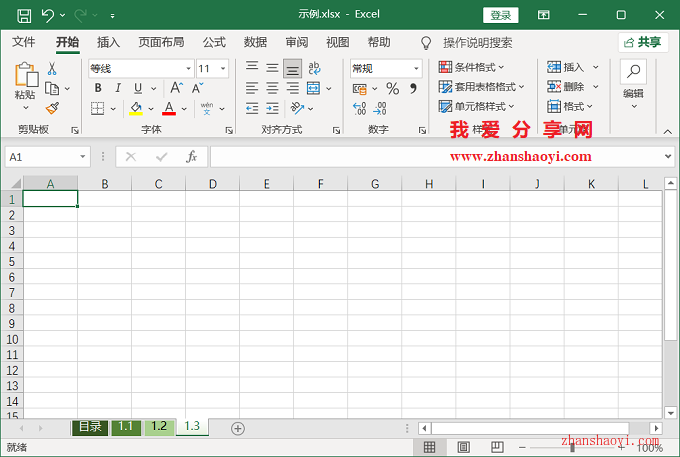
Task: Decrease decimal places
Action: pos(380,108)
